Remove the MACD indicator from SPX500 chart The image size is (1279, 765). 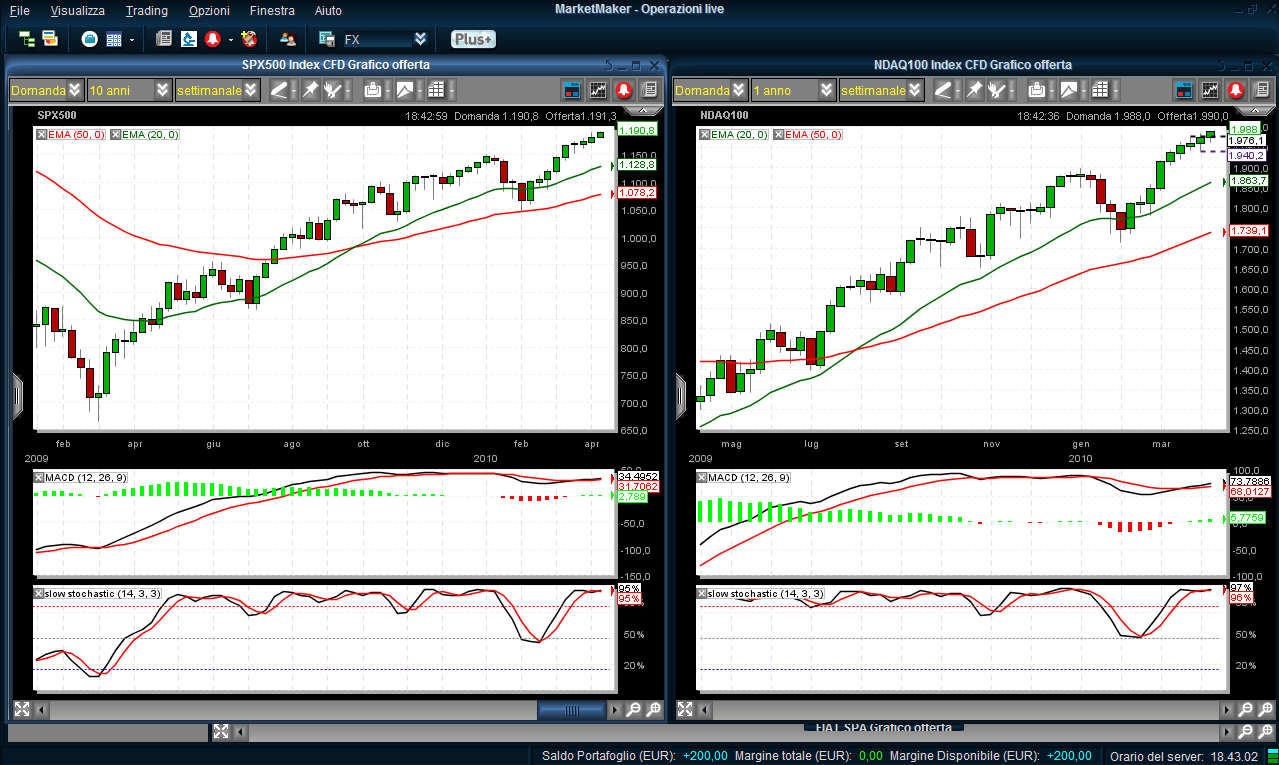[x=40, y=477]
